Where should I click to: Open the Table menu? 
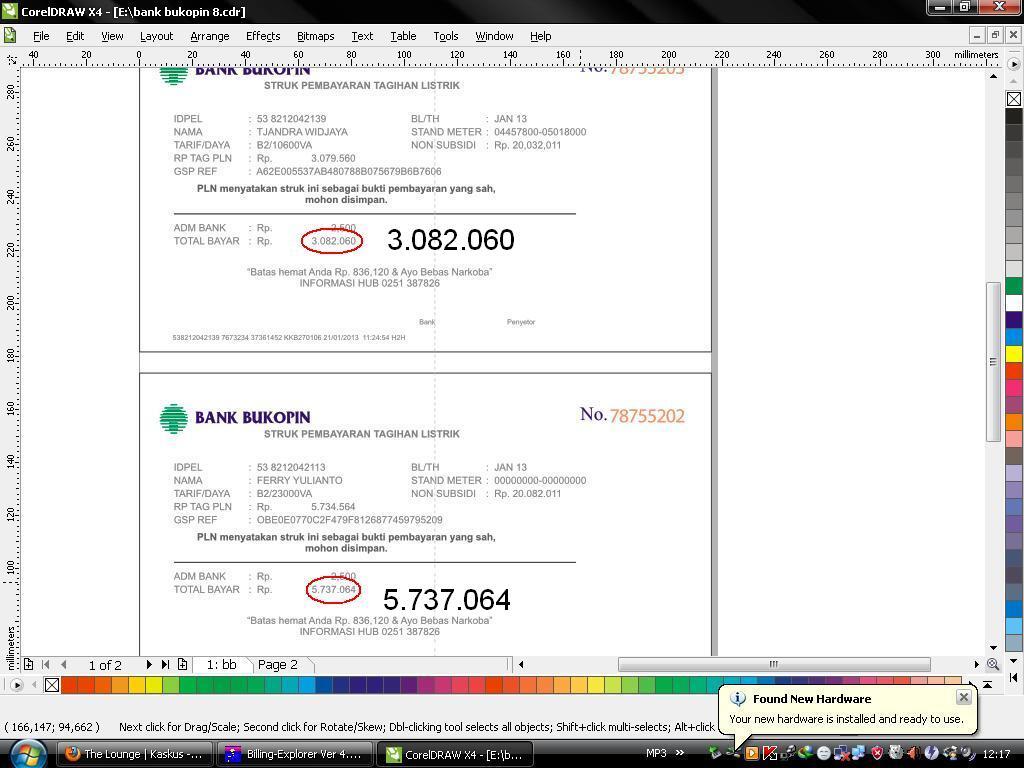(403, 36)
